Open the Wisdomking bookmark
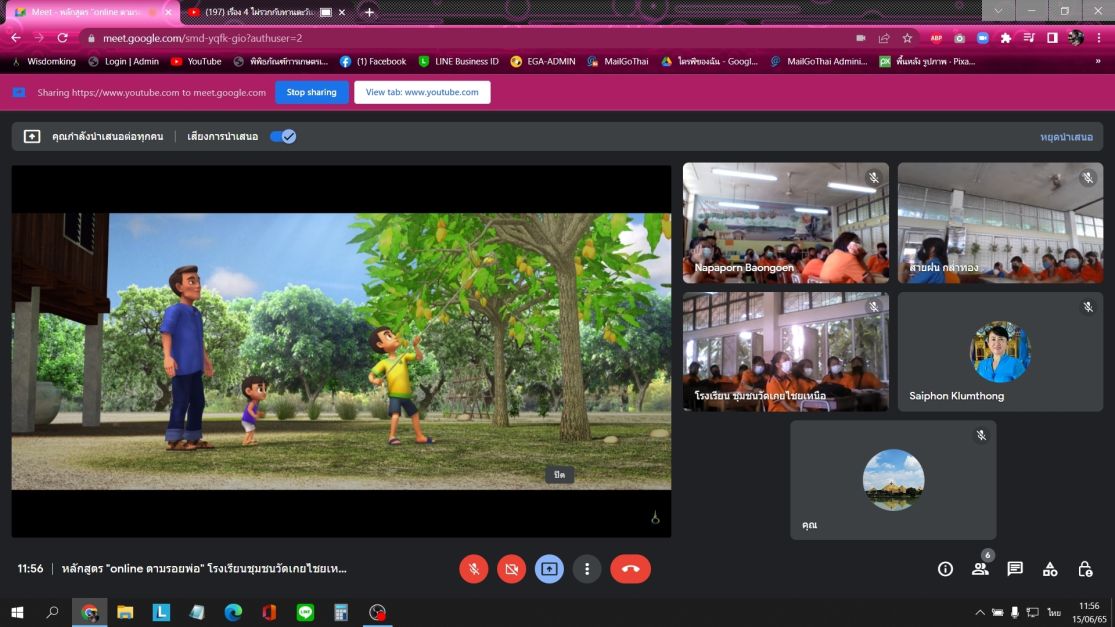The width and height of the screenshot is (1115, 627). [44, 62]
